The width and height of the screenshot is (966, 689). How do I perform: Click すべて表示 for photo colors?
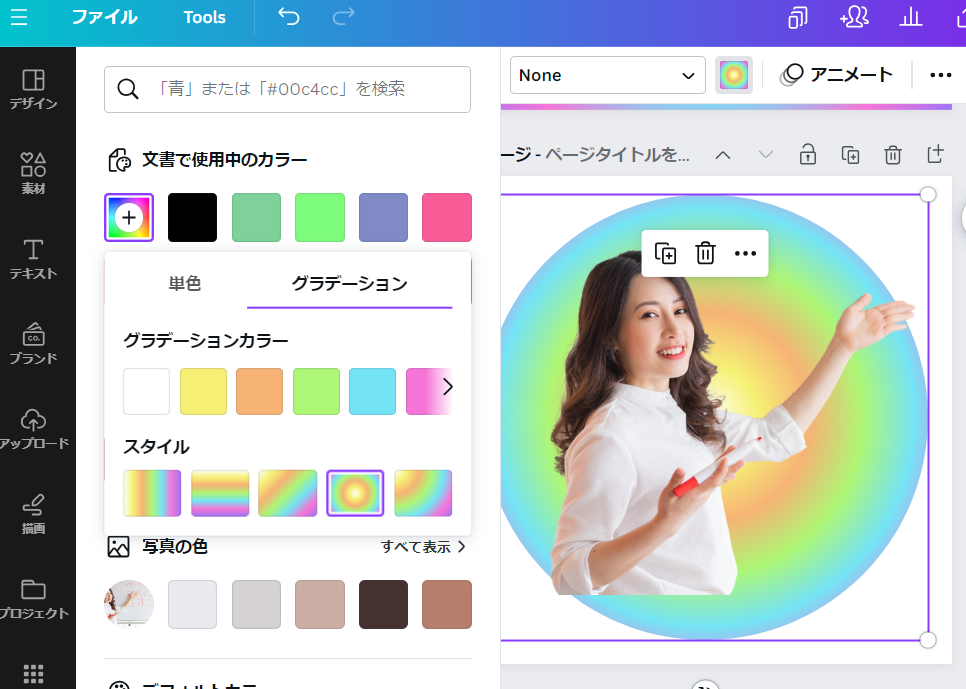pos(423,547)
